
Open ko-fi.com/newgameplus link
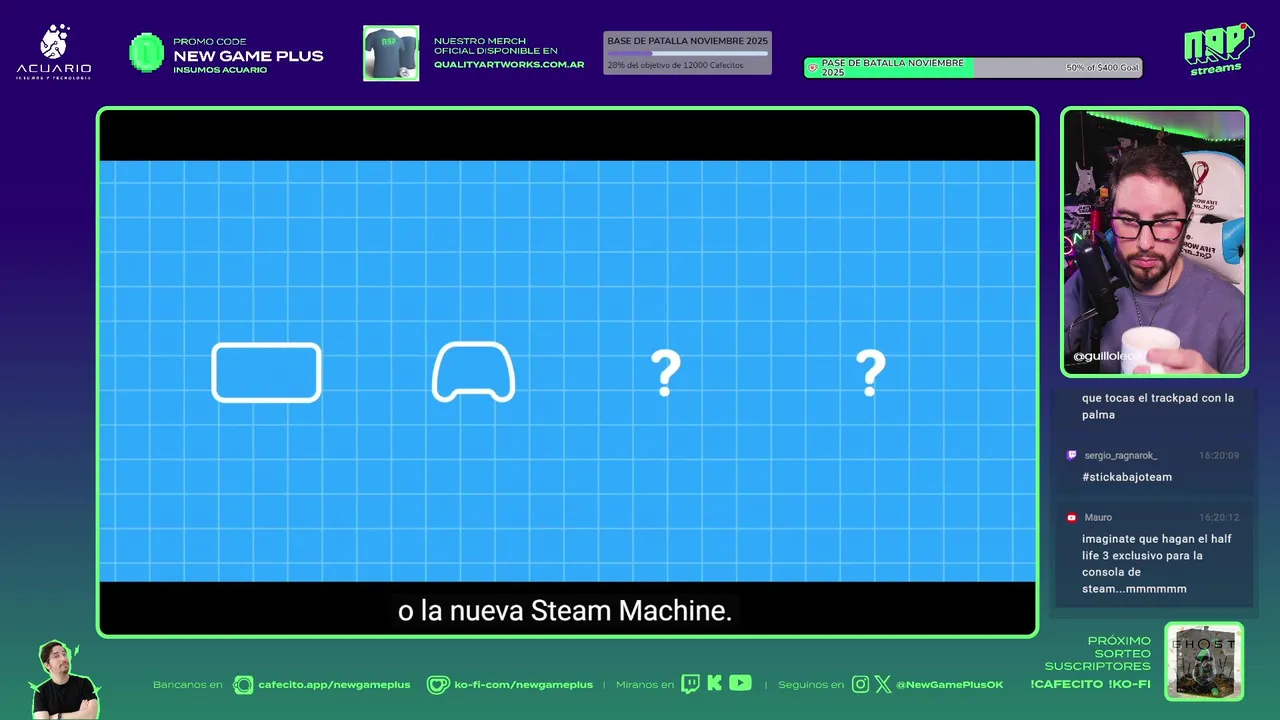(x=523, y=685)
